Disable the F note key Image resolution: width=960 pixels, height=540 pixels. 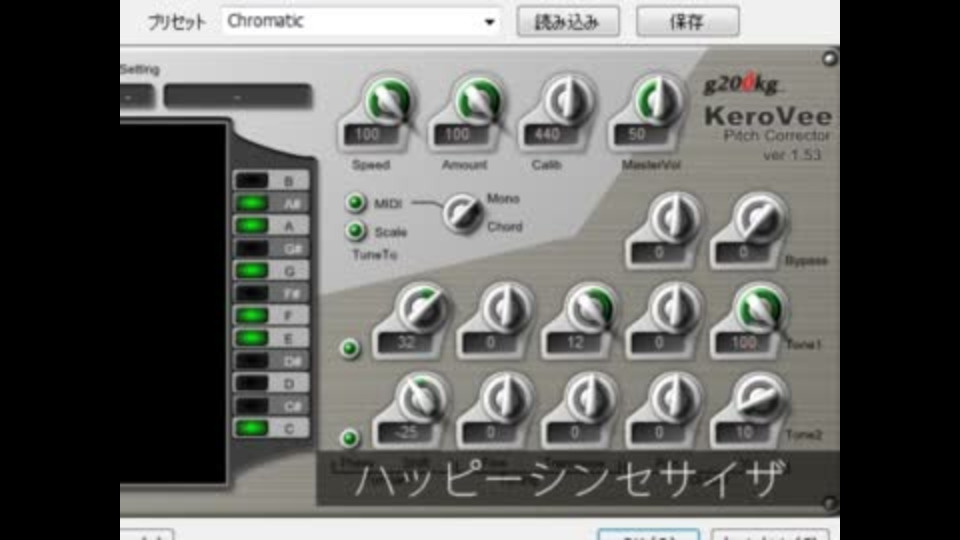coord(271,316)
